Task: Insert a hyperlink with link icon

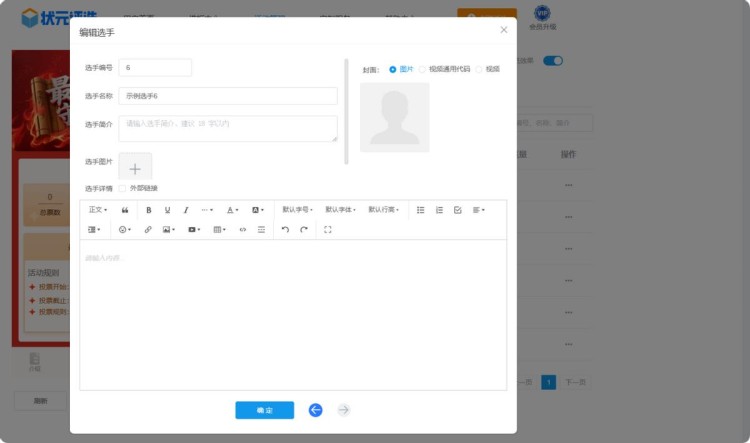Action: [x=148, y=229]
